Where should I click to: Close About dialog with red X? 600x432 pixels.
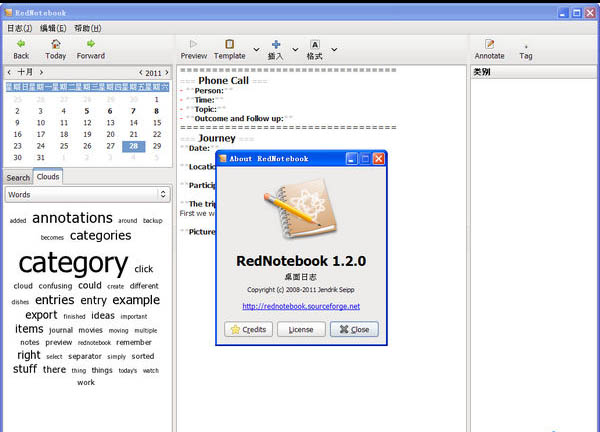pos(378,158)
